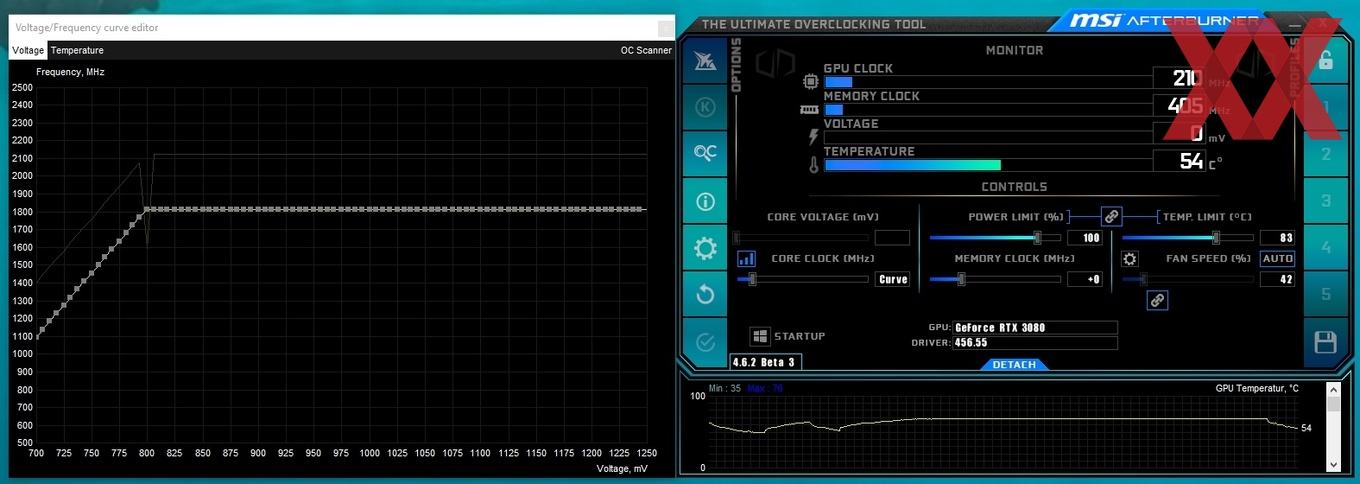Toggle the profile lock icon
Image resolution: width=1360 pixels, height=484 pixels.
click(x=1326, y=60)
